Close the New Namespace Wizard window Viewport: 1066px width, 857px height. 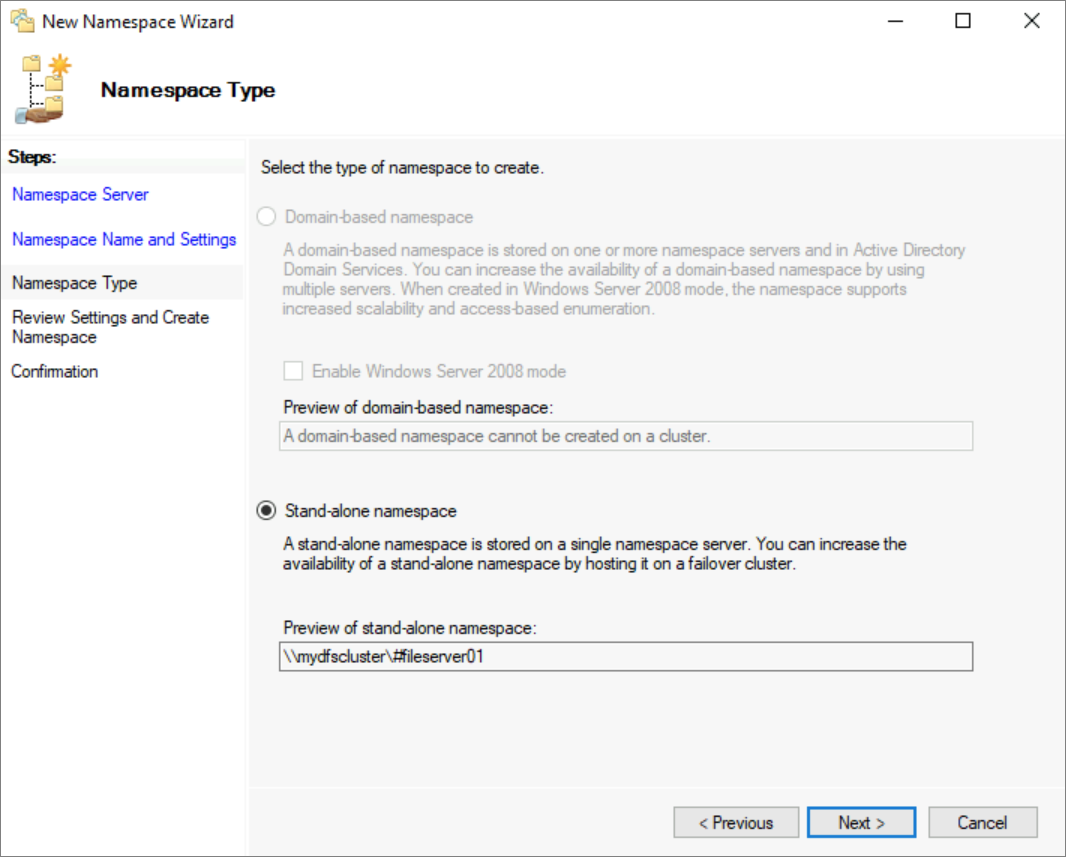pyautogui.click(x=1032, y=20)
